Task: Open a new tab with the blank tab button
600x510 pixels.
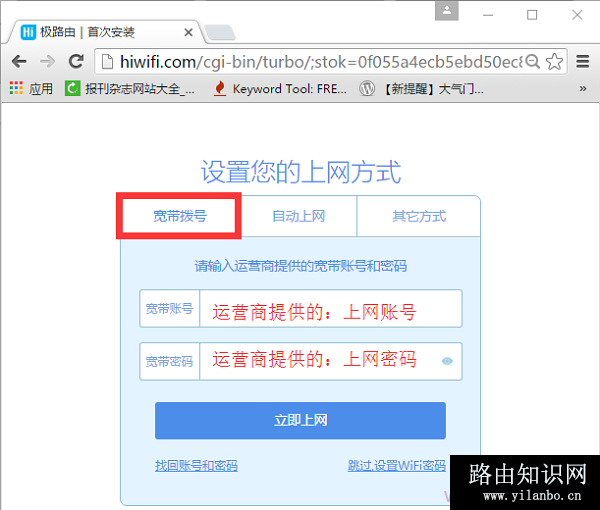Action: (x=220, y=33)
